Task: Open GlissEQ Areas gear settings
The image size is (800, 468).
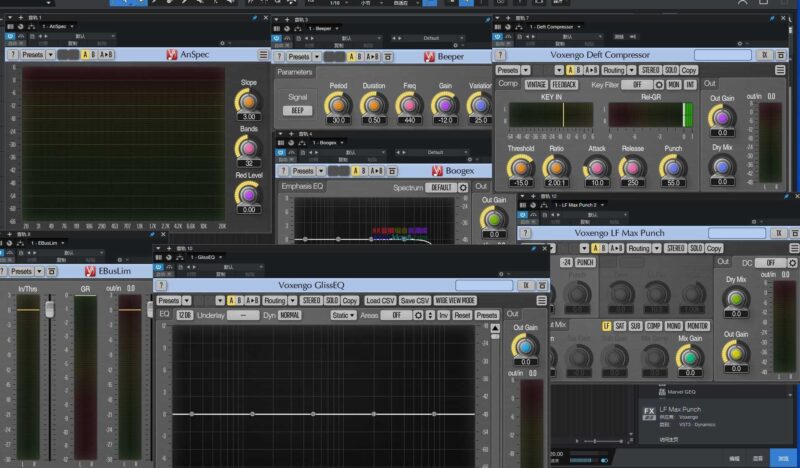Action: pyautogui.click(x=418, y=315)
